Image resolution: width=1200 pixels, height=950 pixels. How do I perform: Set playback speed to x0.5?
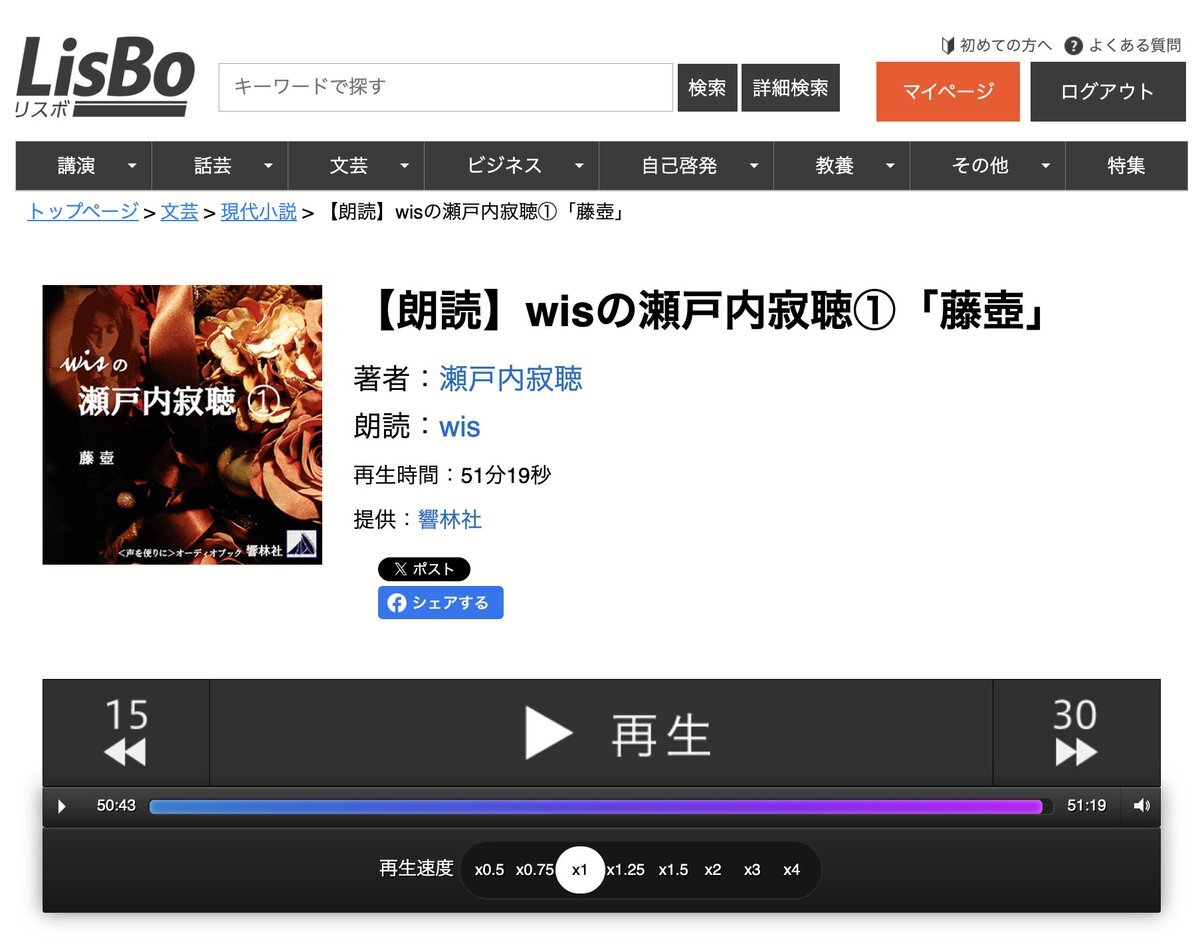[x=489, y=870]
